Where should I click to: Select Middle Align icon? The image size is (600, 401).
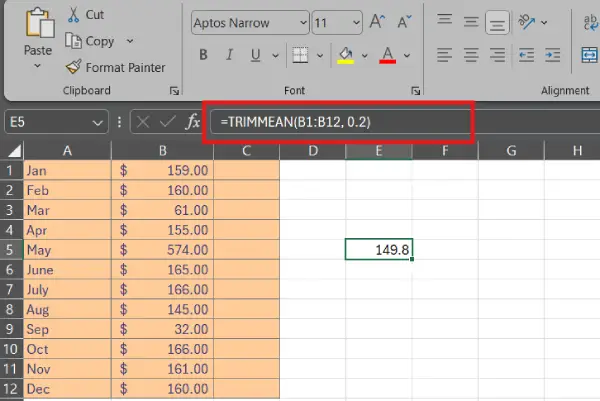click(x=471, y=22)
